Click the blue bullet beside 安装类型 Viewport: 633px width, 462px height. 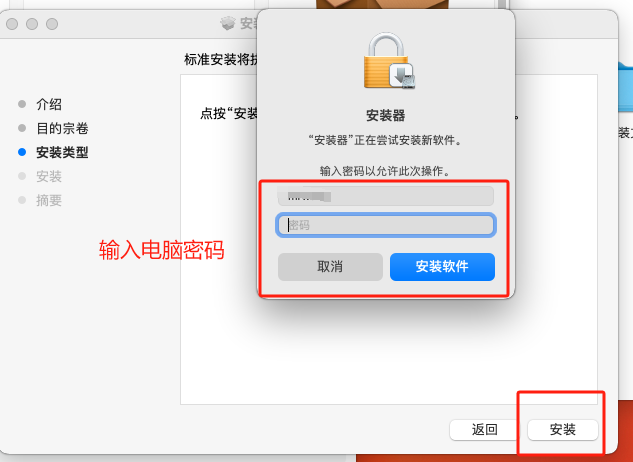coord(22,152)
